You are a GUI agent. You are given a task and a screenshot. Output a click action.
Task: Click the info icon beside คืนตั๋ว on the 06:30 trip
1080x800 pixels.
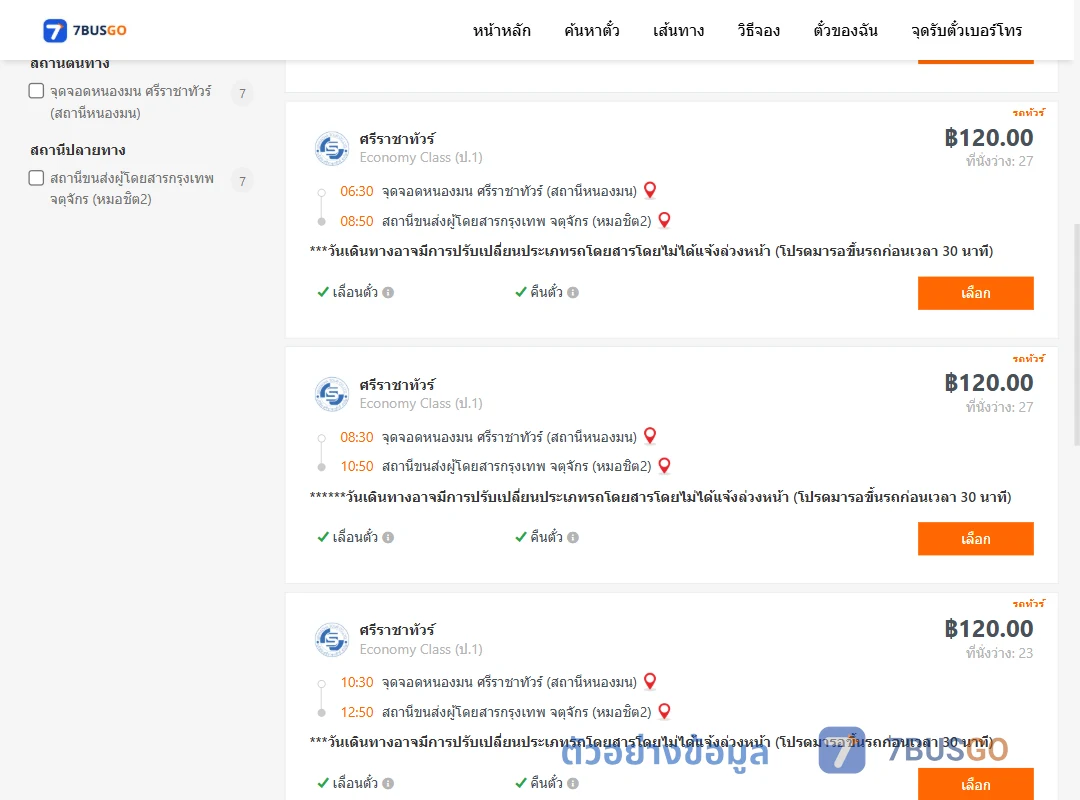click(573, 292)
